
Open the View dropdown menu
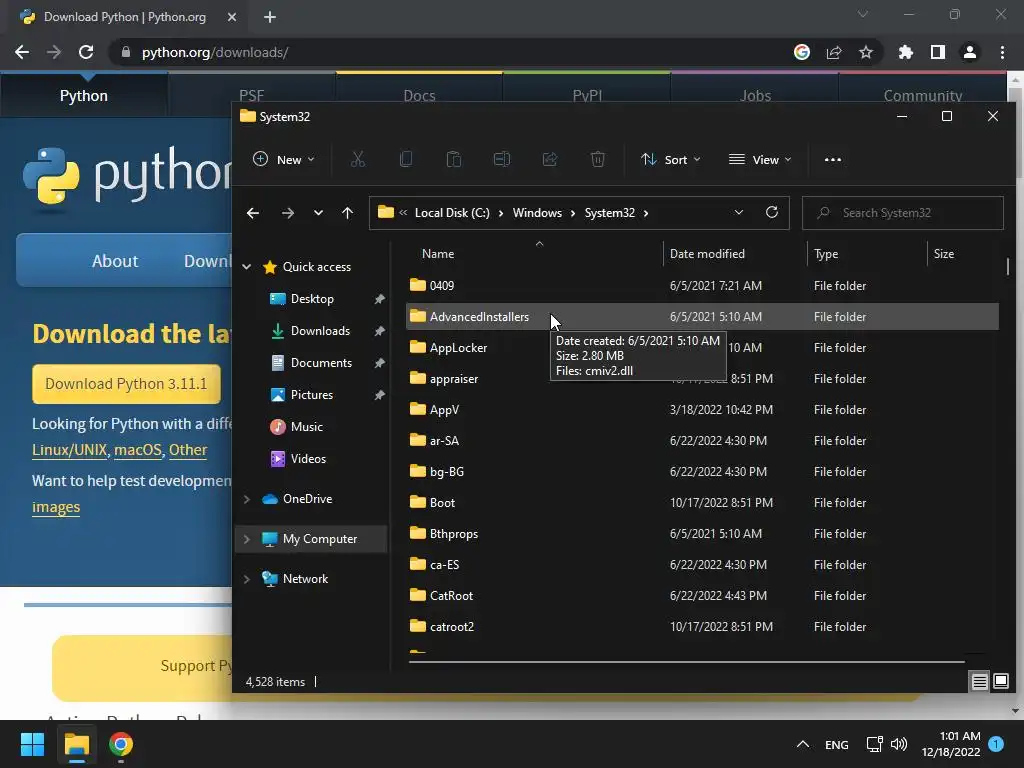(760, 159)
